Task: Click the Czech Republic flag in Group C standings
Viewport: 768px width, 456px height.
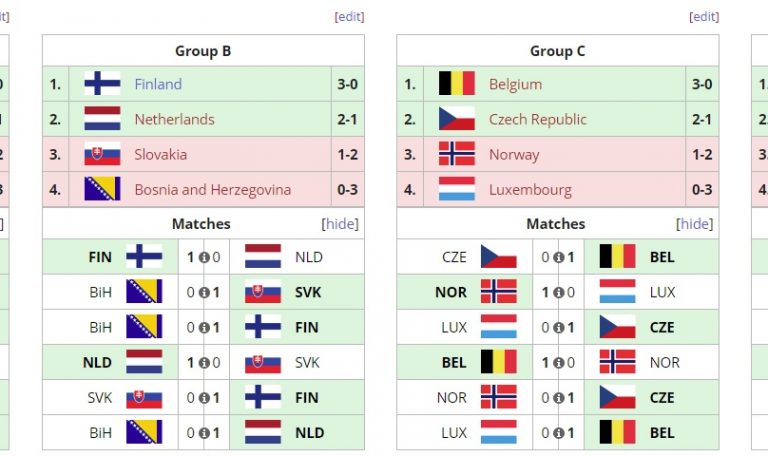Action: tap(457, 119)
